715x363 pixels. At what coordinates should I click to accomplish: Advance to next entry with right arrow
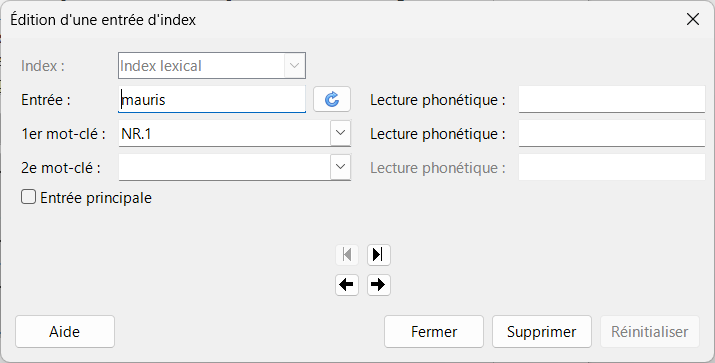click(378, 285)
